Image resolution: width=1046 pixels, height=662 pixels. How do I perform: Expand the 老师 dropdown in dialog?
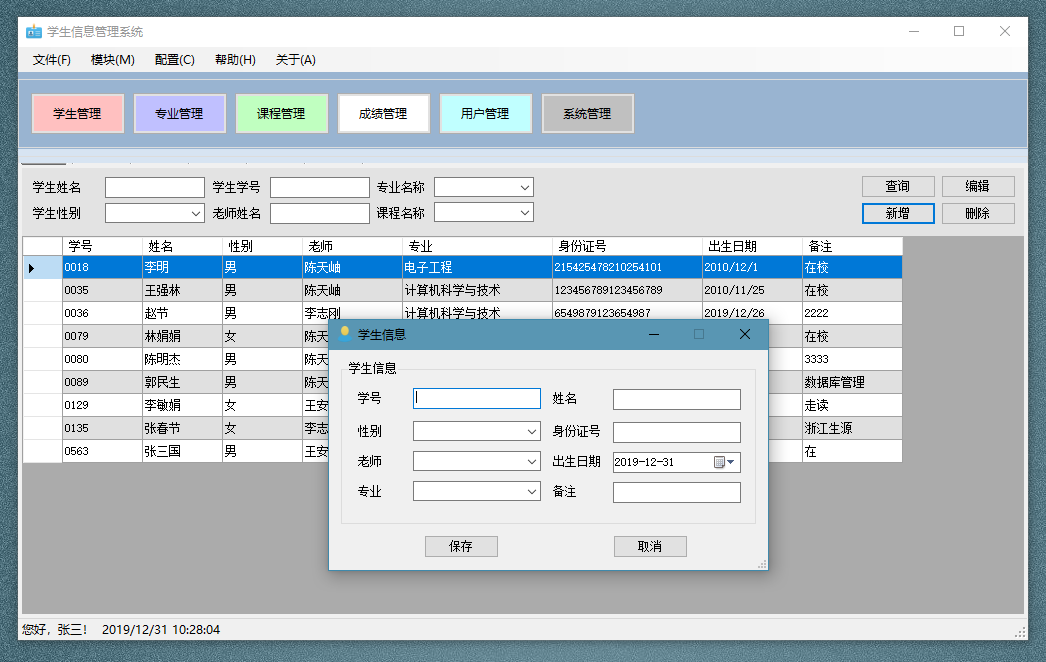click(x=531, y=462)
